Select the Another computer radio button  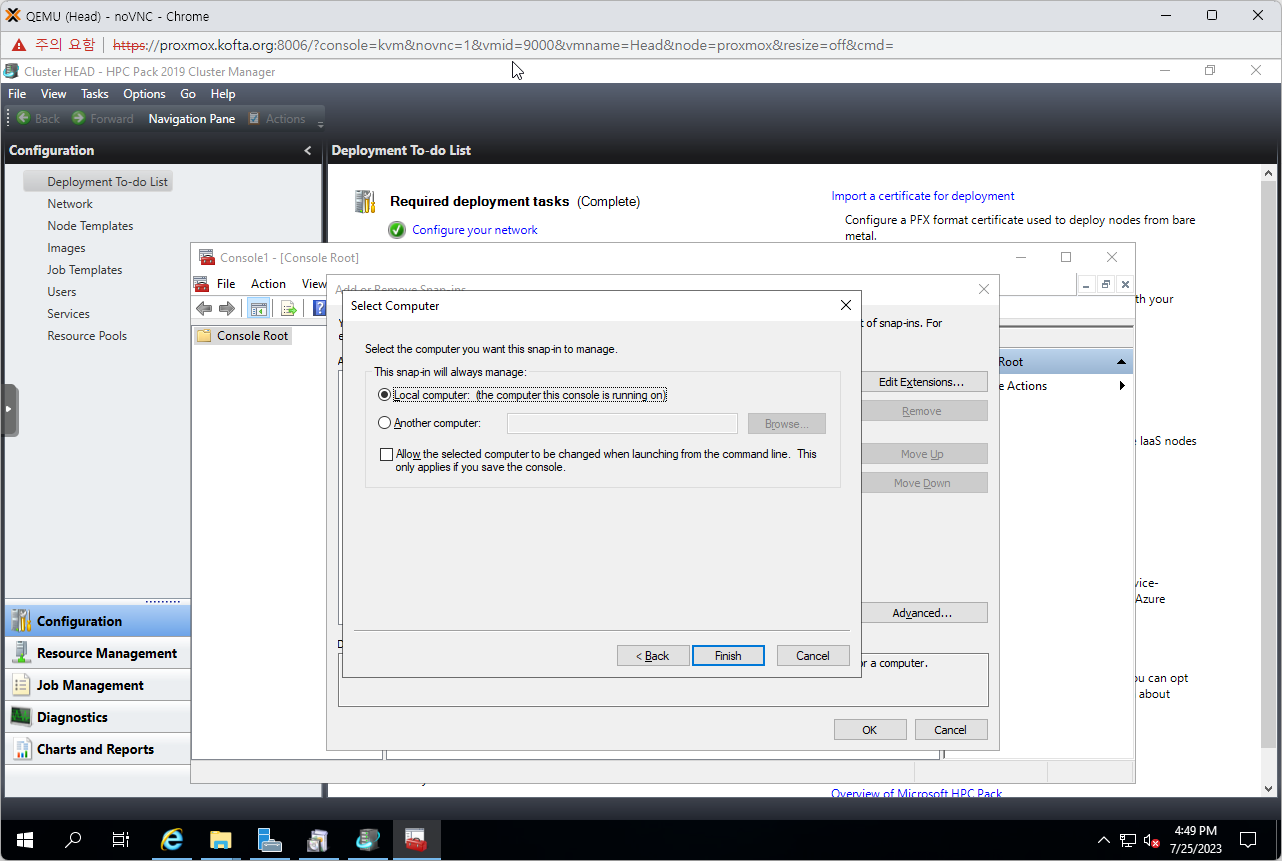click(x=385, y=423)
